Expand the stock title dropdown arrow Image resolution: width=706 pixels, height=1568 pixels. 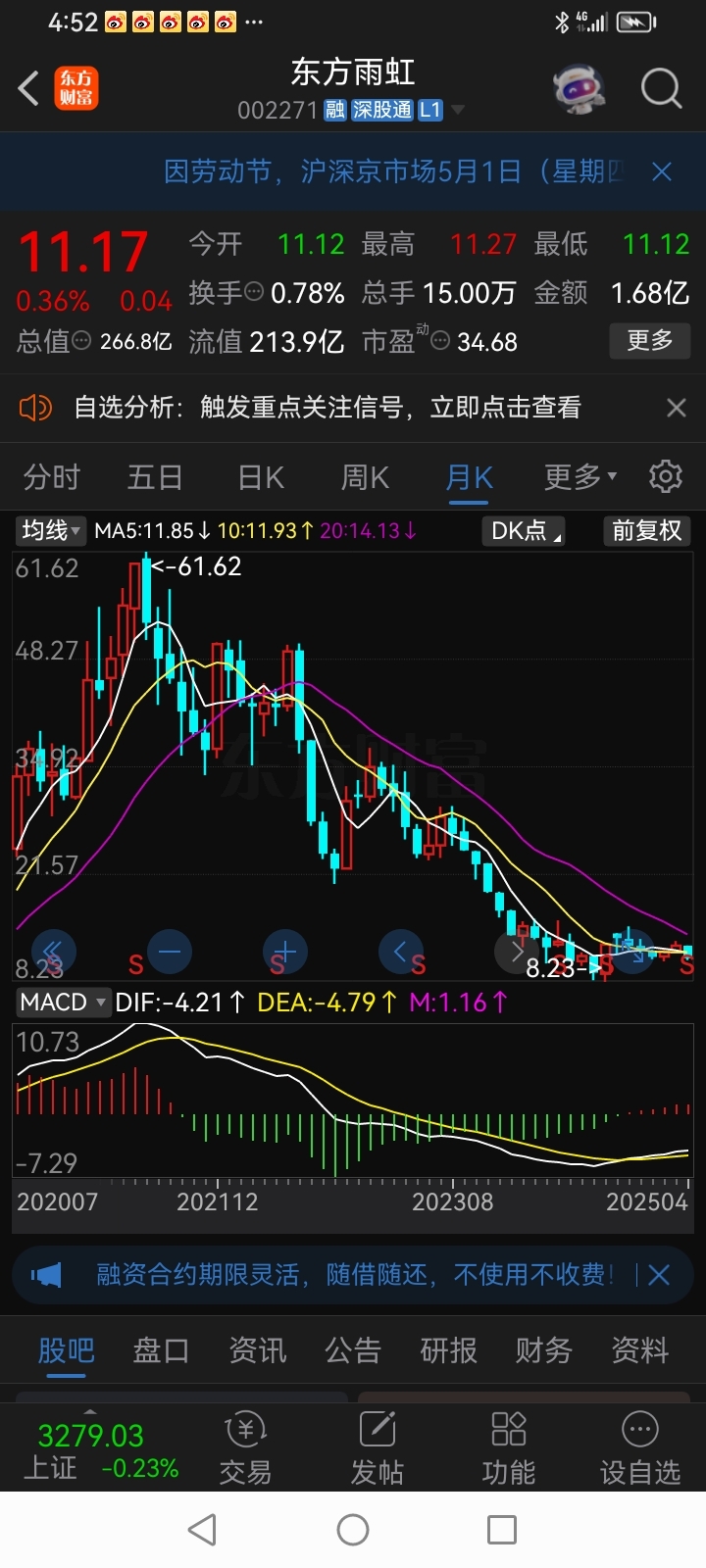tap(457, 110)
